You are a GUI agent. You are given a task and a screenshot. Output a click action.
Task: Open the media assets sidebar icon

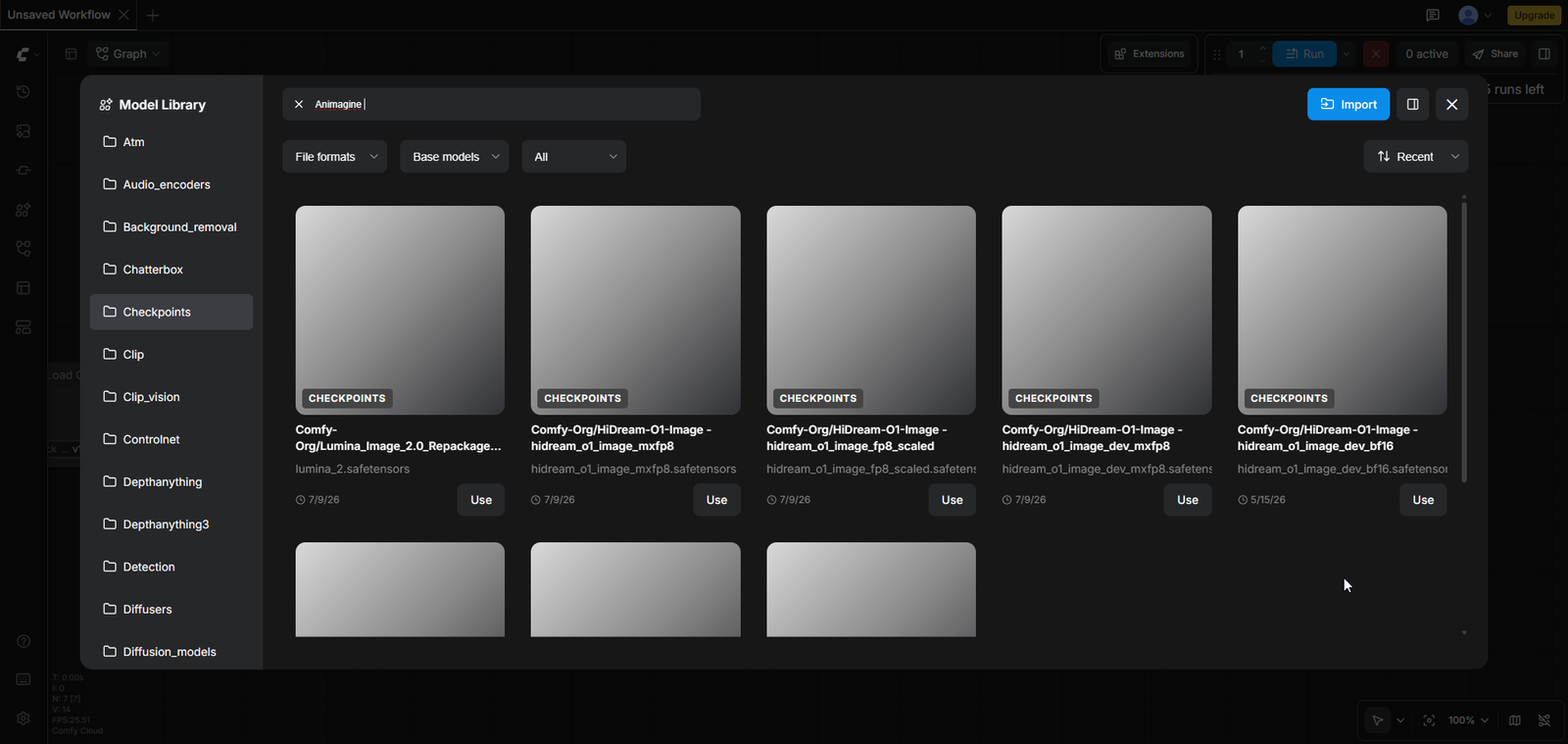pyautogui.click(x=24, y=130)
